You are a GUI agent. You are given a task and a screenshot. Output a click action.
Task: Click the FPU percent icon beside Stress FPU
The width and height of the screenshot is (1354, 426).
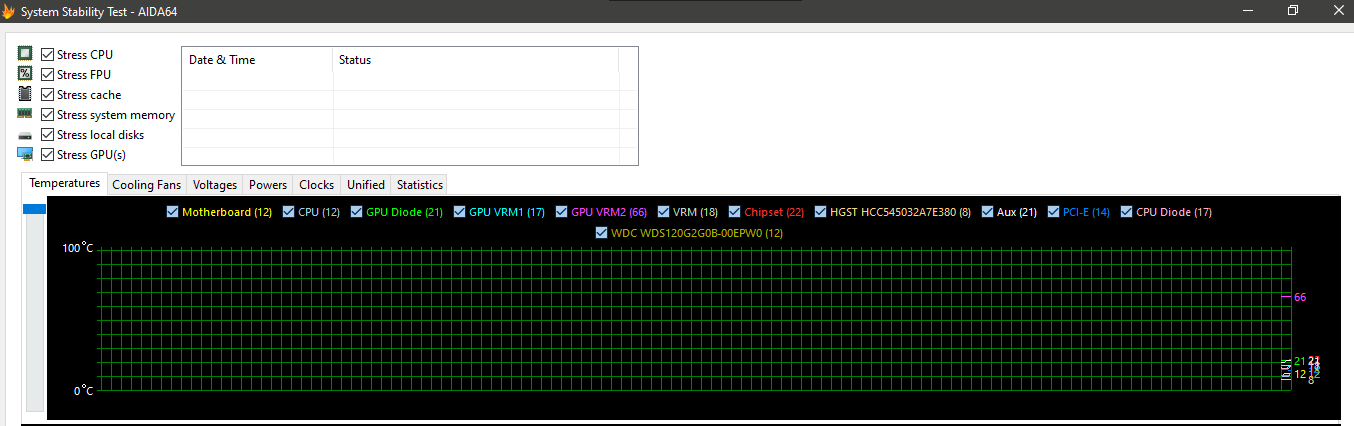(x=25, y=74)
